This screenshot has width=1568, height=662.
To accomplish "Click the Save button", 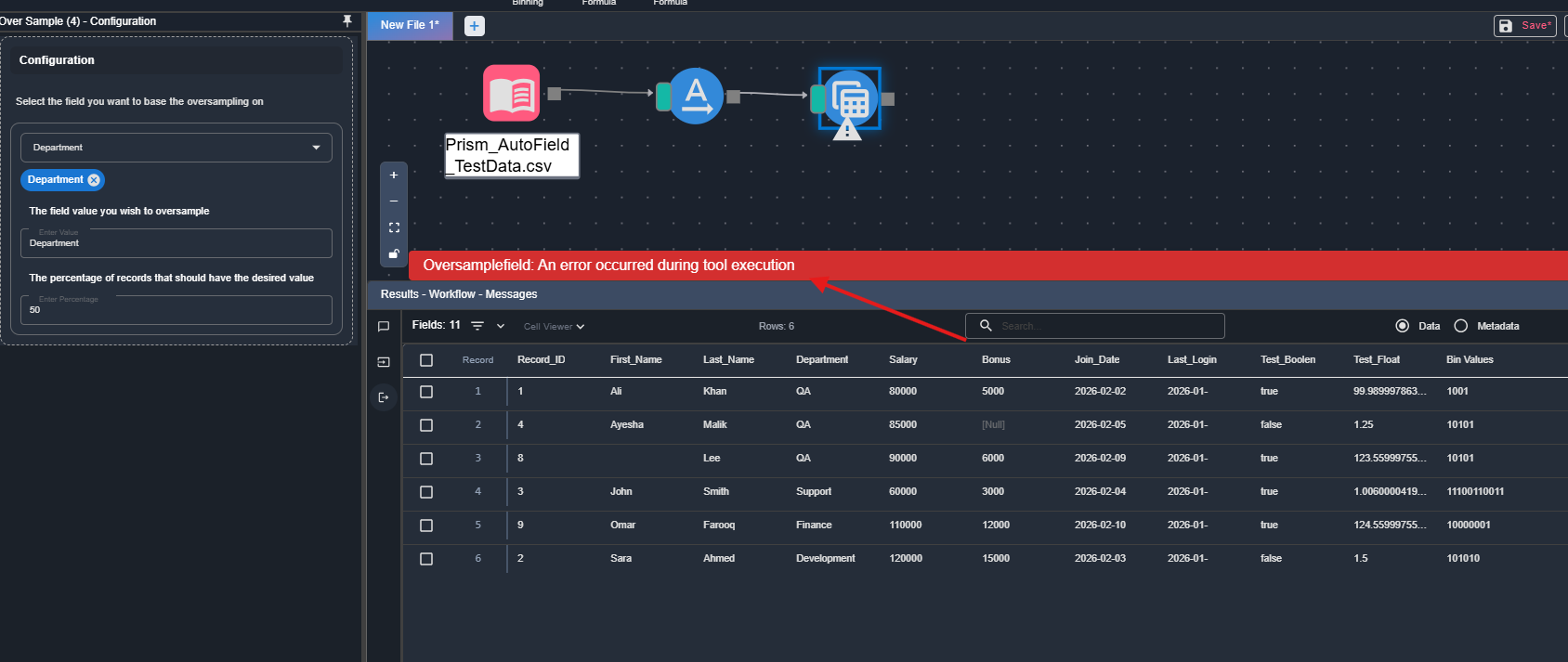I will (x=1524, y=26).
